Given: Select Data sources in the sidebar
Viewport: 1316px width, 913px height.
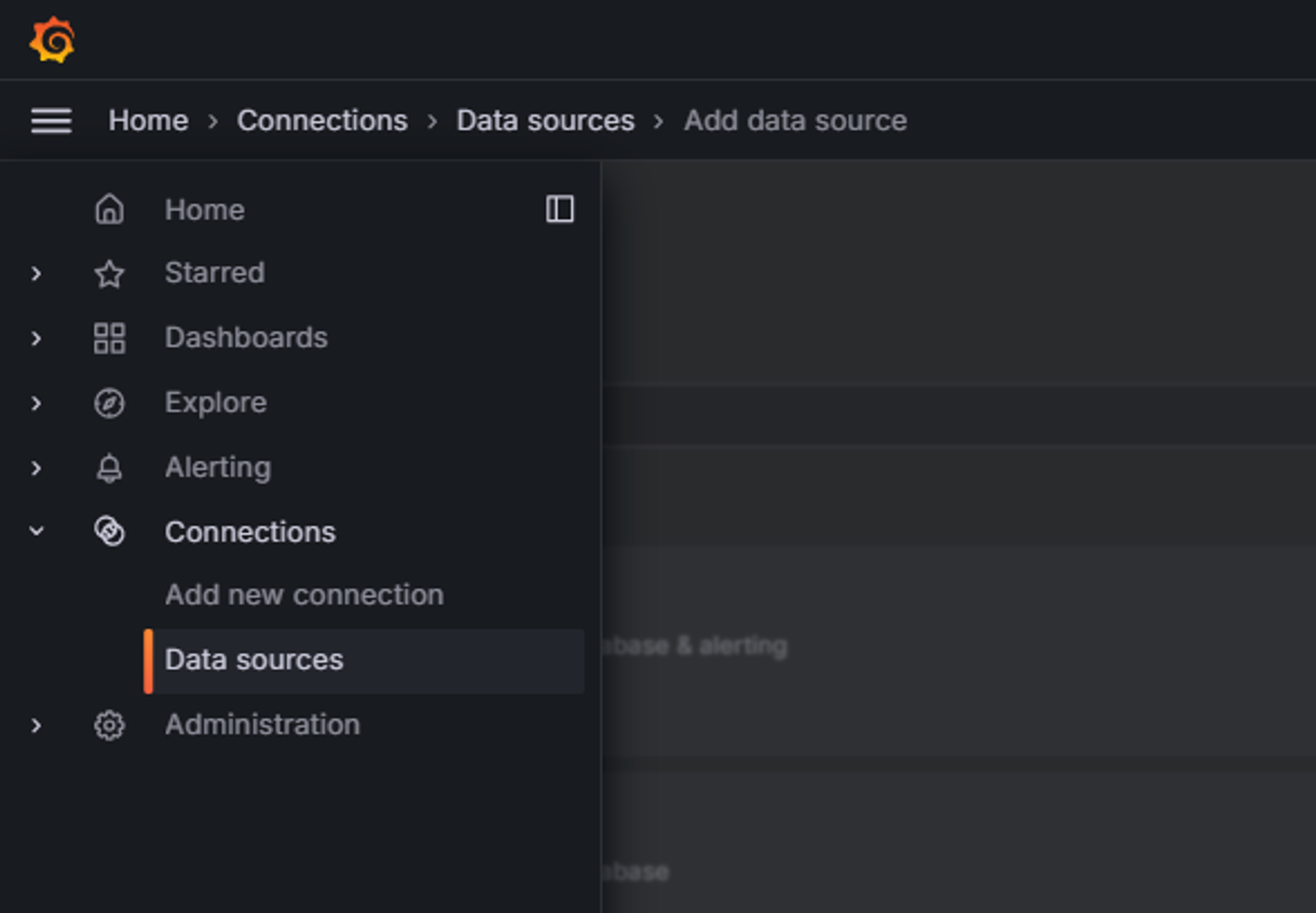Looking at the screenshot, I should (x=254, y=660).
